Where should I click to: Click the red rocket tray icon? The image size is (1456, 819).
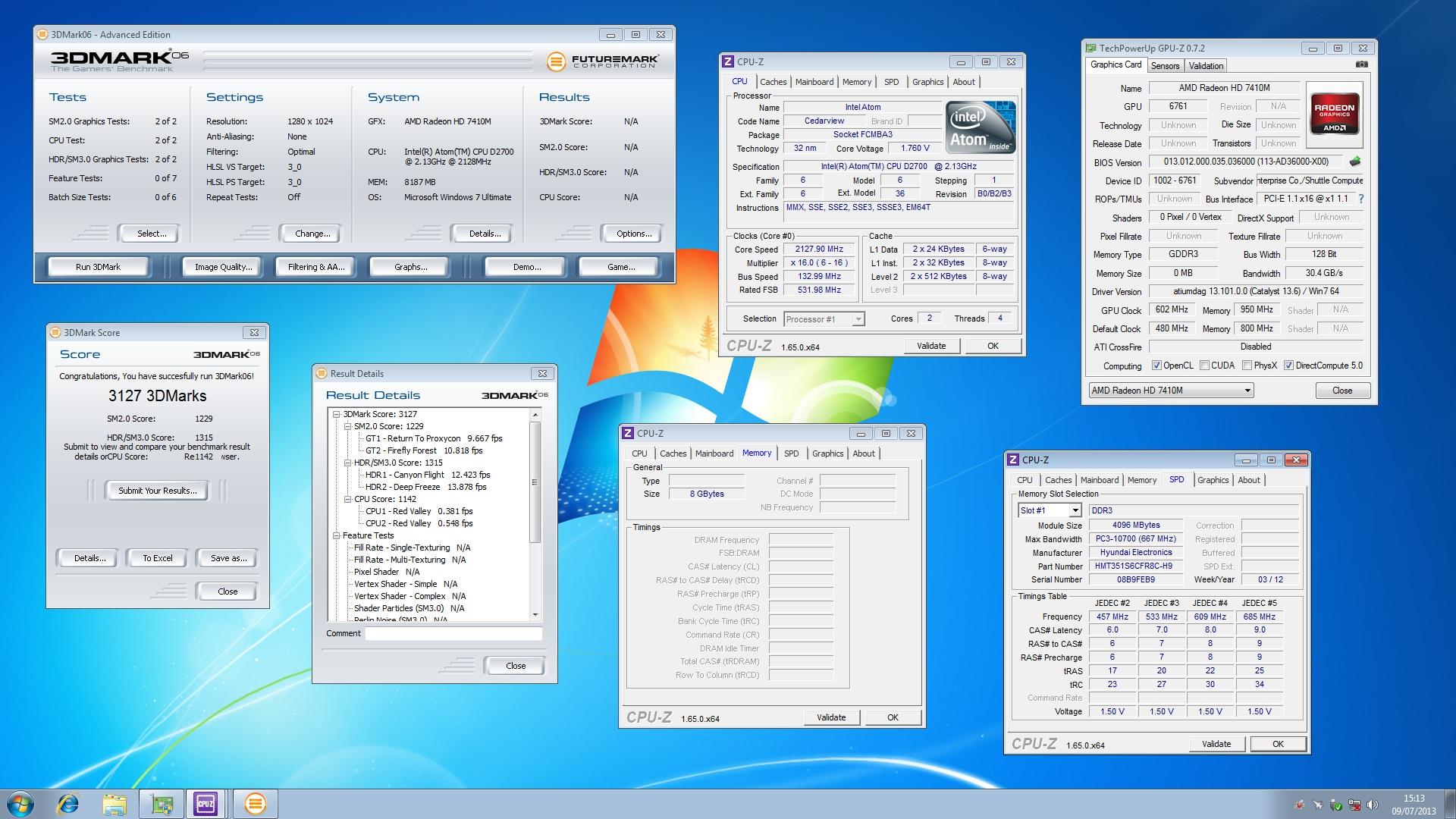1300,805
